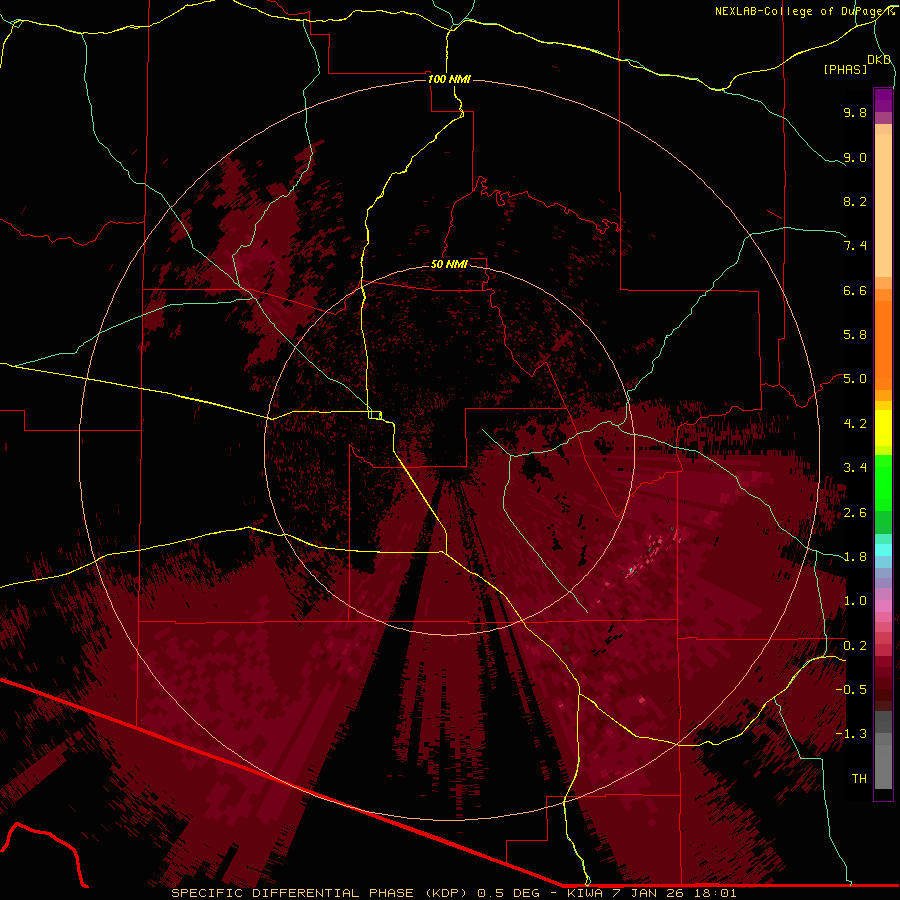Click the 3.4 scale value
Image resolution: width=900 pixels, height=900 pixels.
pyautogui.click(x=855, y=468)
